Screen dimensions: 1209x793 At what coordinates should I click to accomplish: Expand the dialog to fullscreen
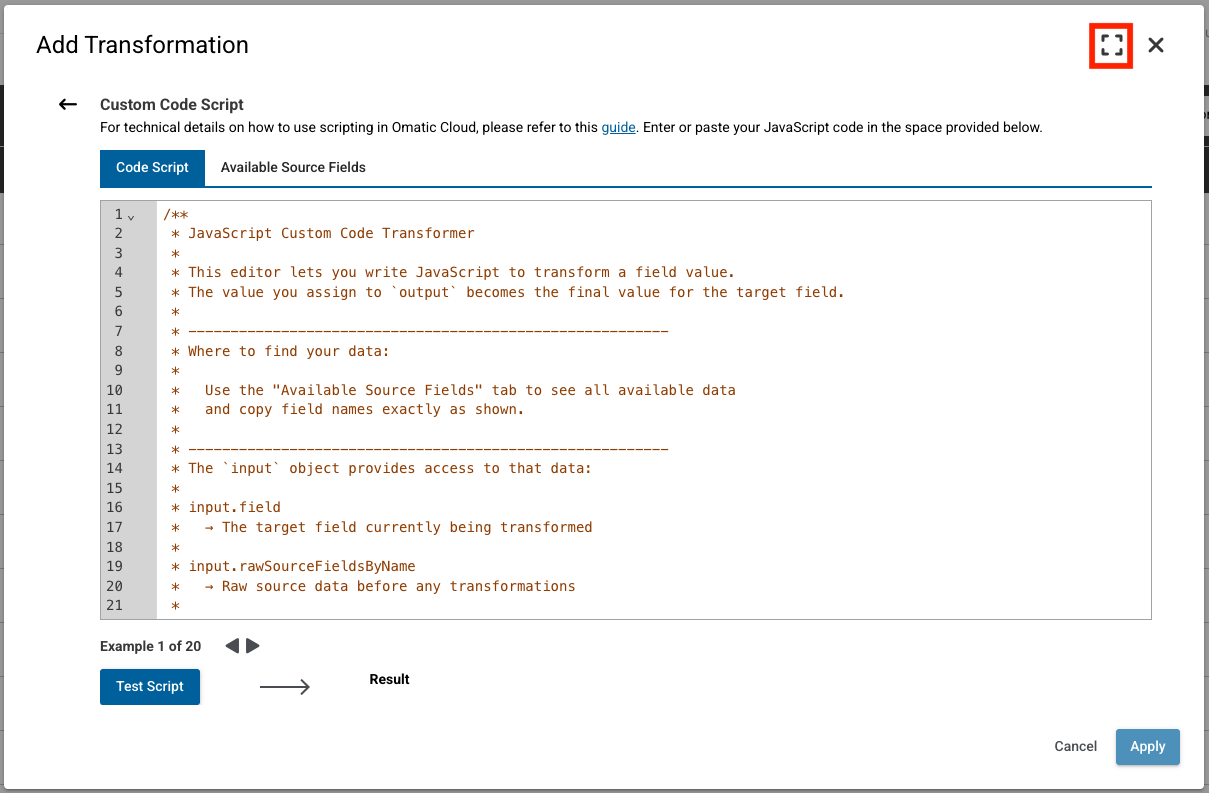(1111, 45)
